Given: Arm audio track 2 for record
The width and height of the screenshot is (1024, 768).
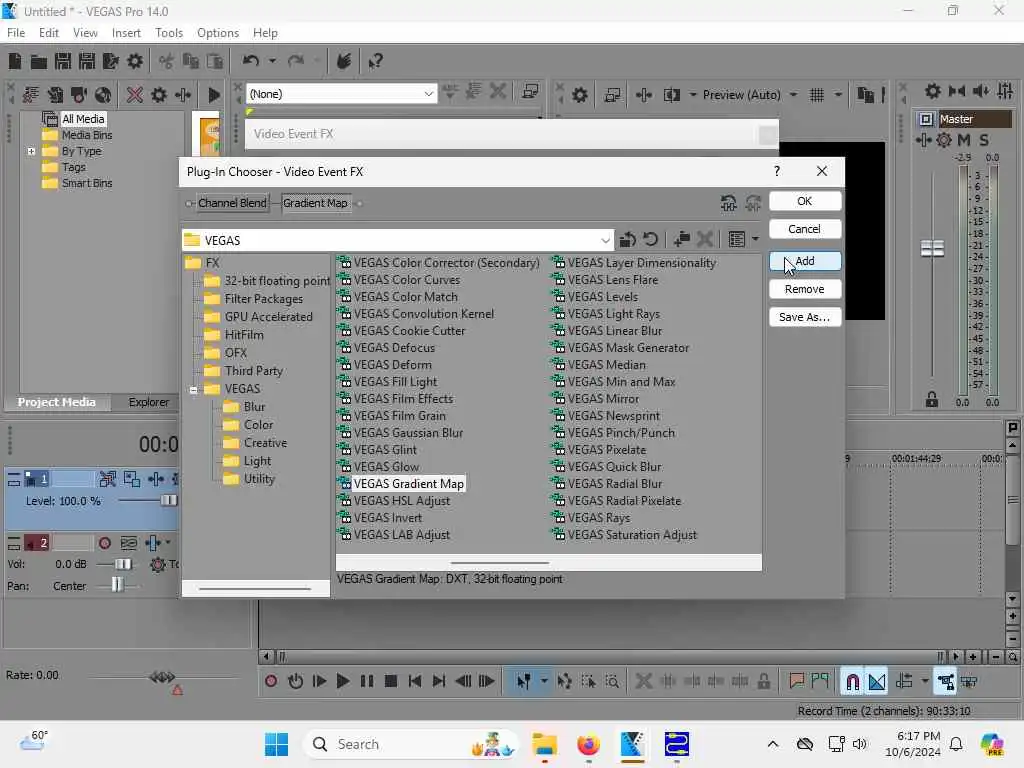Looking at the screenshot, I should (x=104, y=543).
